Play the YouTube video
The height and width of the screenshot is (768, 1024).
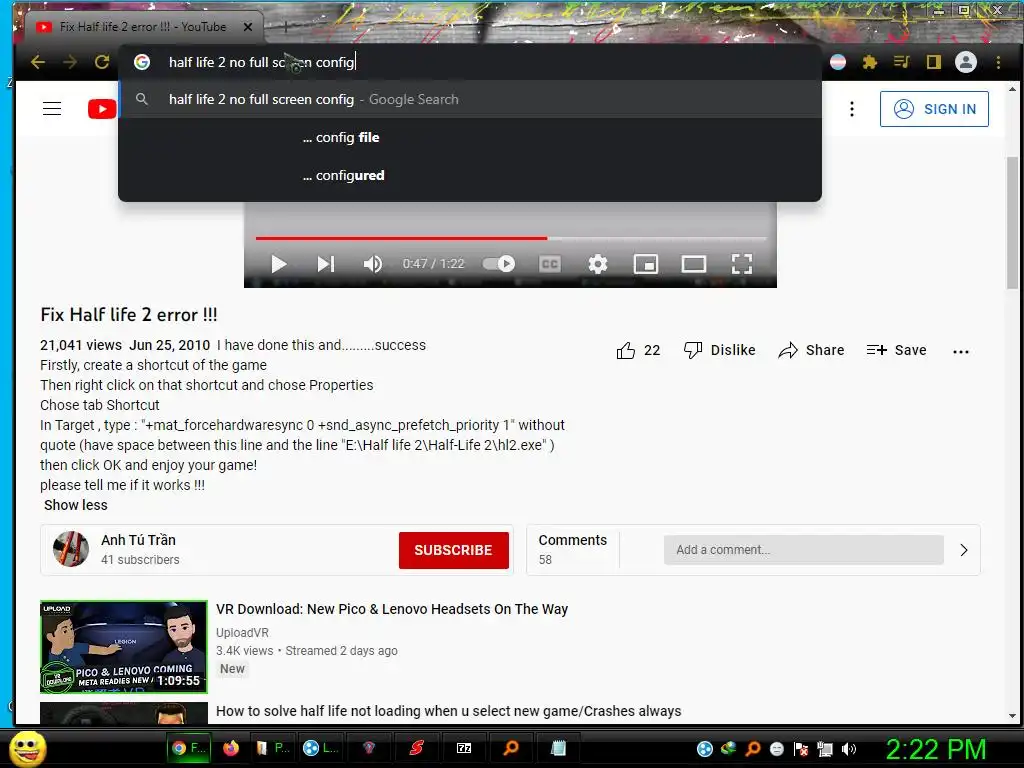[x=279, y=264]
